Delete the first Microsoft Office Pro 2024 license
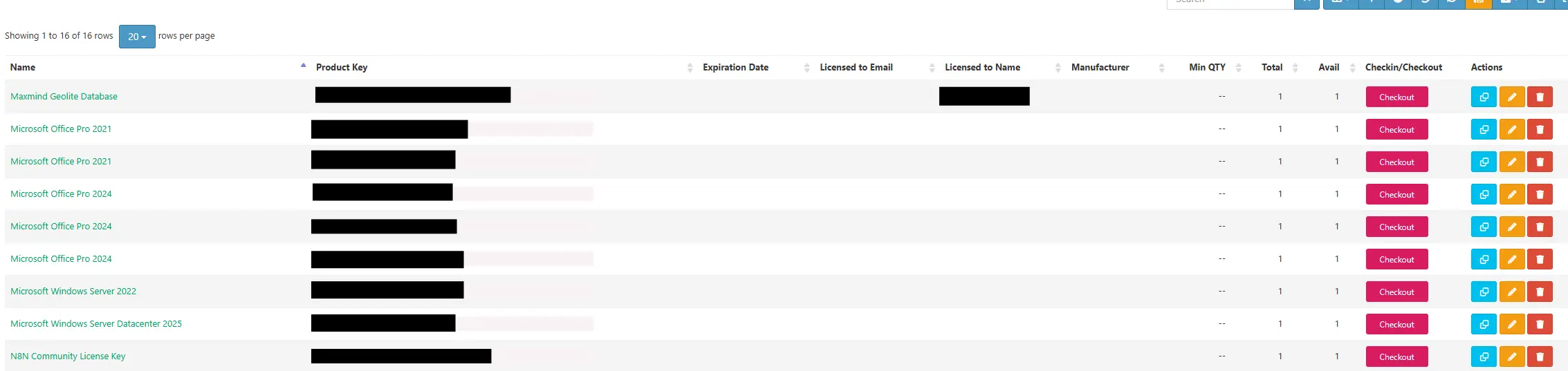The height and width of the screenshot is (371, 1568). [1540, 194]
